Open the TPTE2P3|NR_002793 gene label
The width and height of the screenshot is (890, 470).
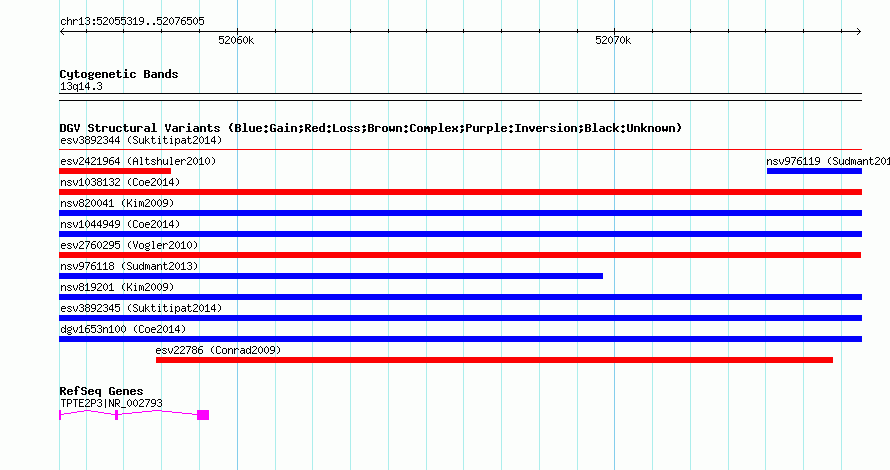point(111,404)
